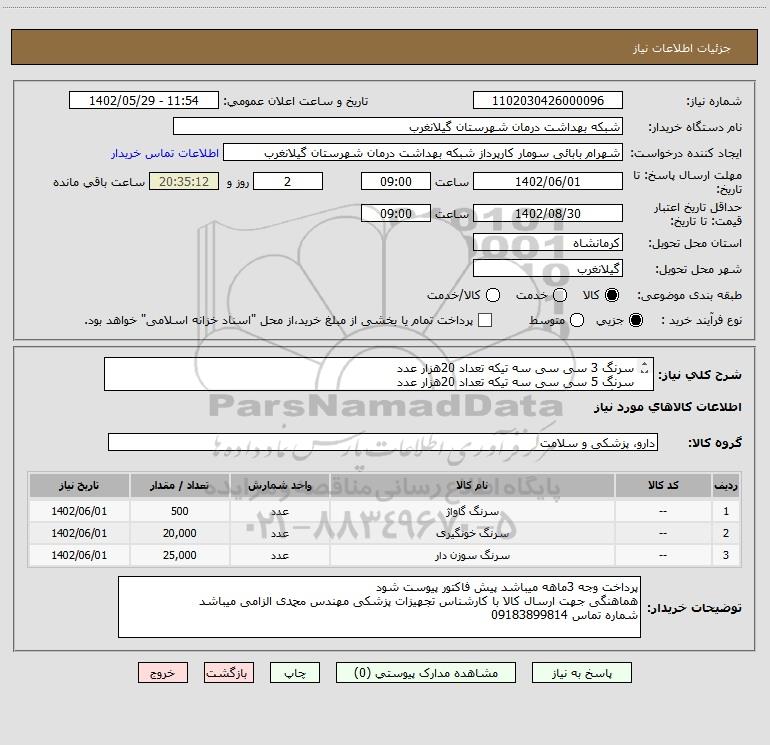
Task: Click the response deadline date field 1402/06/01
Action: 548,181
